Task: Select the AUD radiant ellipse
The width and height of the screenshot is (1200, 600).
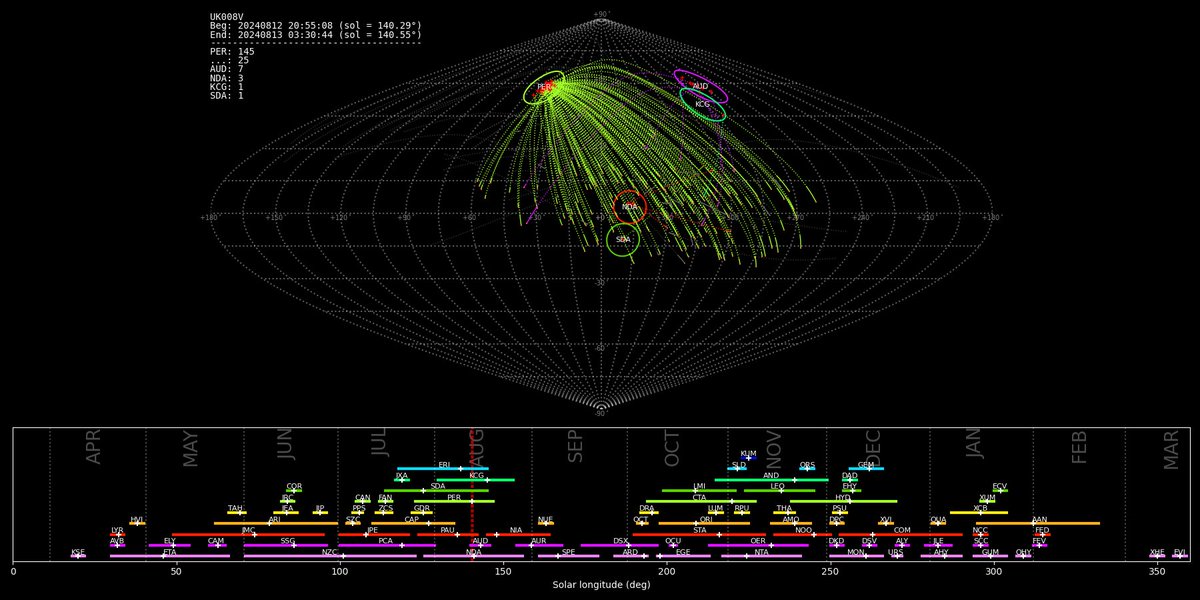Action: pos(700,87)
